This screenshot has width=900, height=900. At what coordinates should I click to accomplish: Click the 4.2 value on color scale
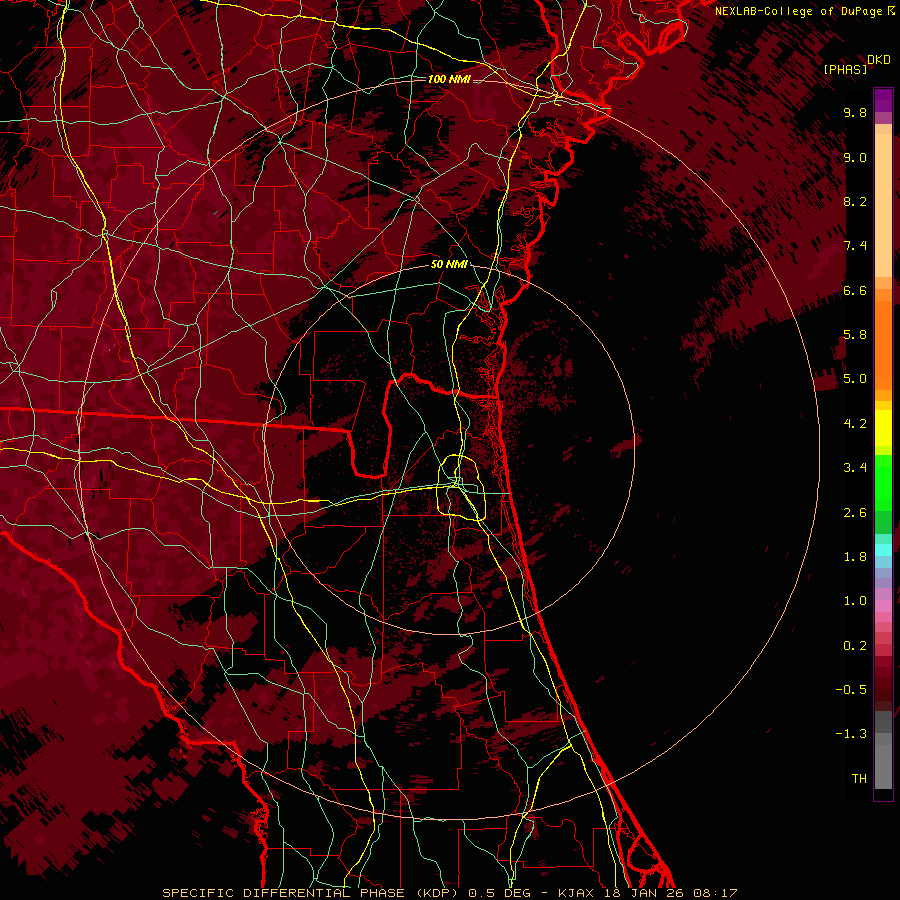855,424
